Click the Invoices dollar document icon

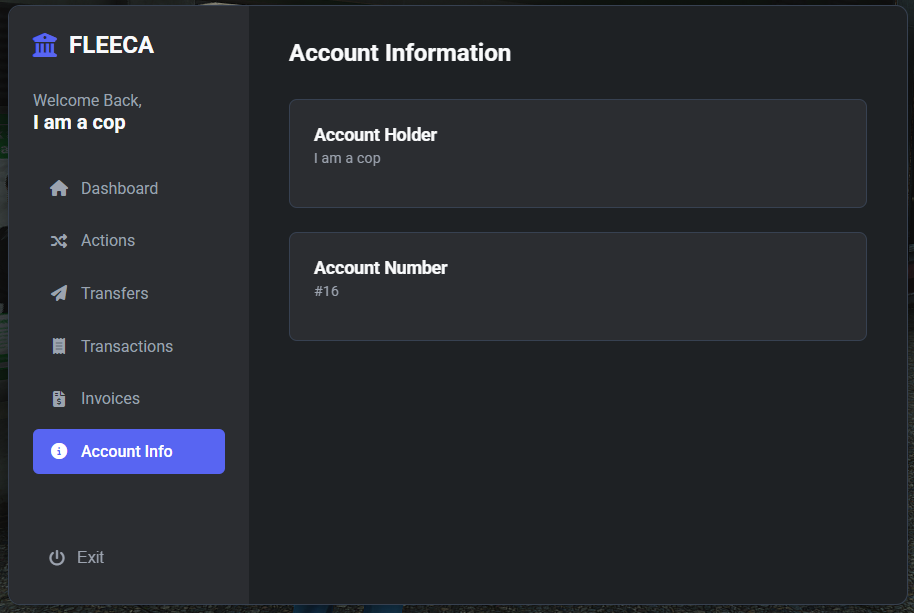(x=59, y=399)
